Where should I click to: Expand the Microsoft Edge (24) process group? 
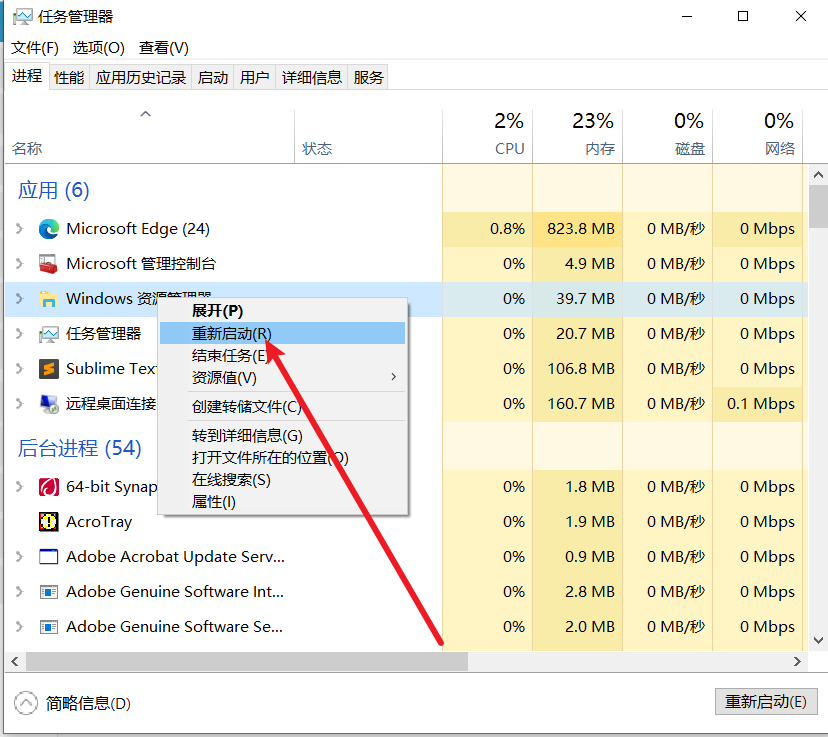point(20,229)
